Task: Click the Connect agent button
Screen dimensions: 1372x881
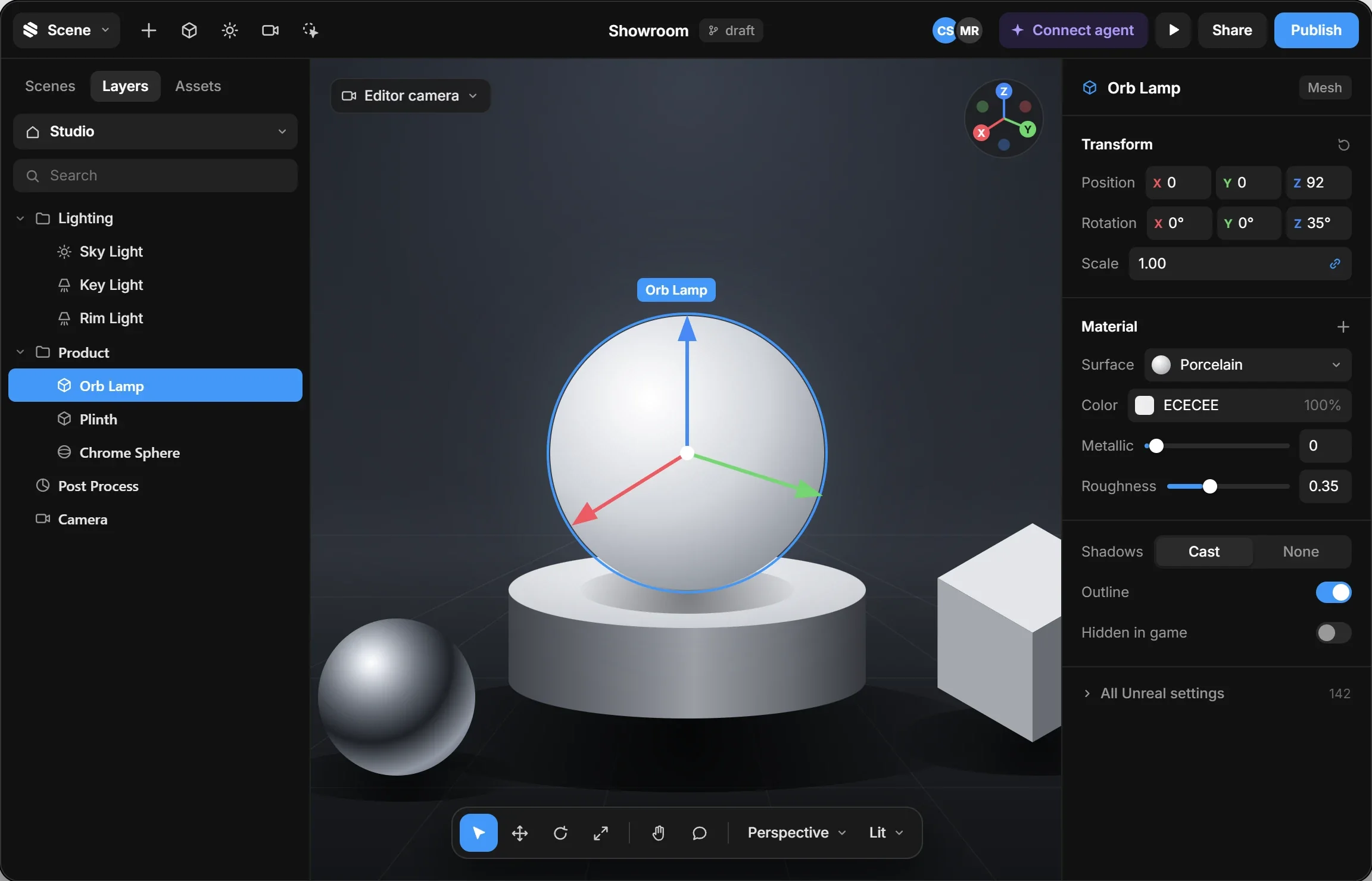Action: click(x=1073, y=30)
